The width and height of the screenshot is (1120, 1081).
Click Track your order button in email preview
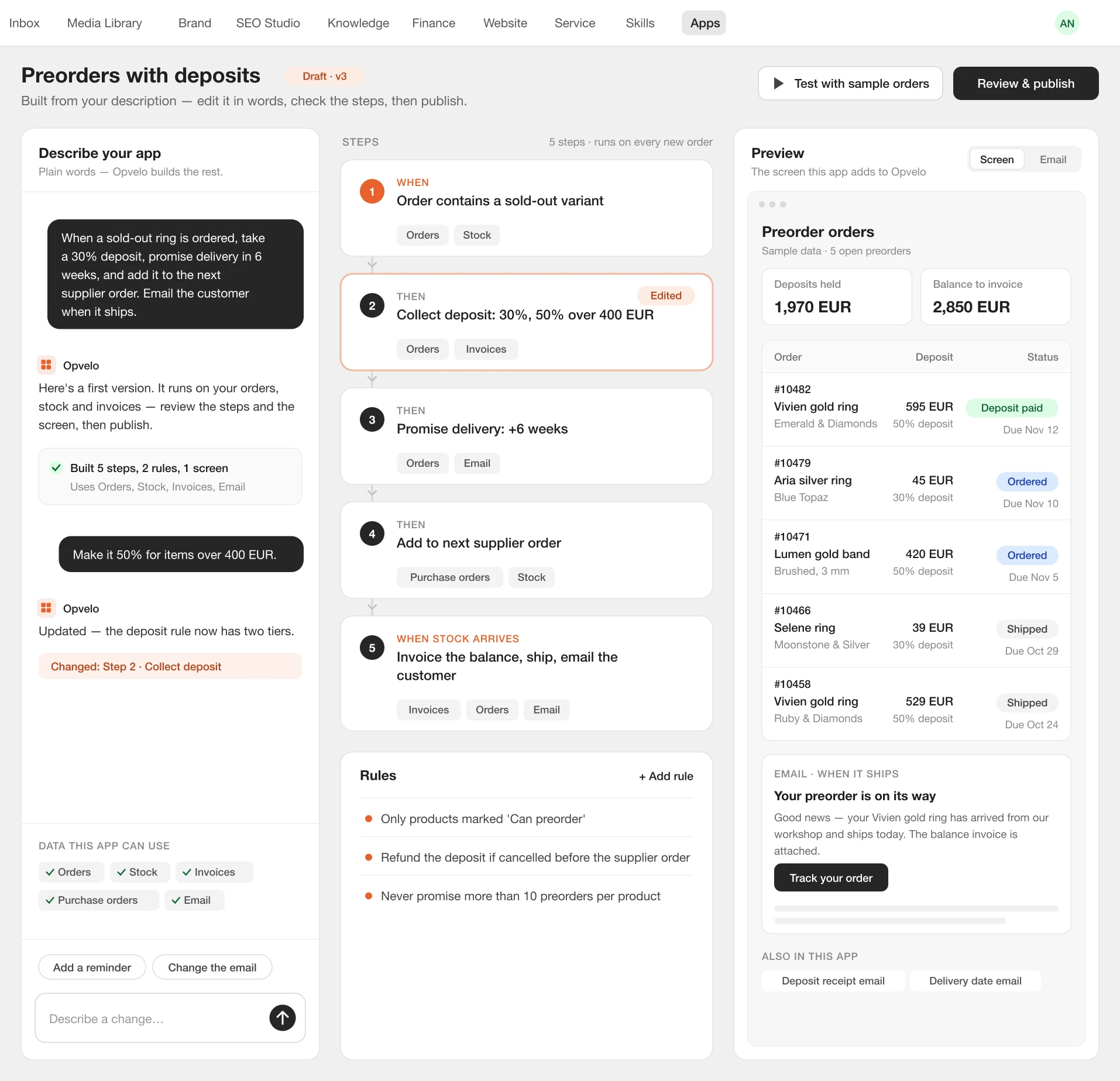coord(830,878)
